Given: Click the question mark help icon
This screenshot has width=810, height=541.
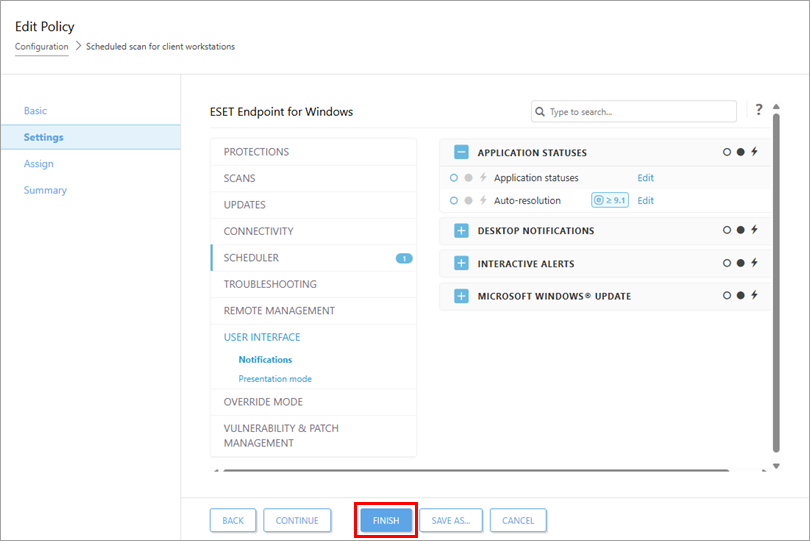Looking at the screenshot, I should coord(759,110).
